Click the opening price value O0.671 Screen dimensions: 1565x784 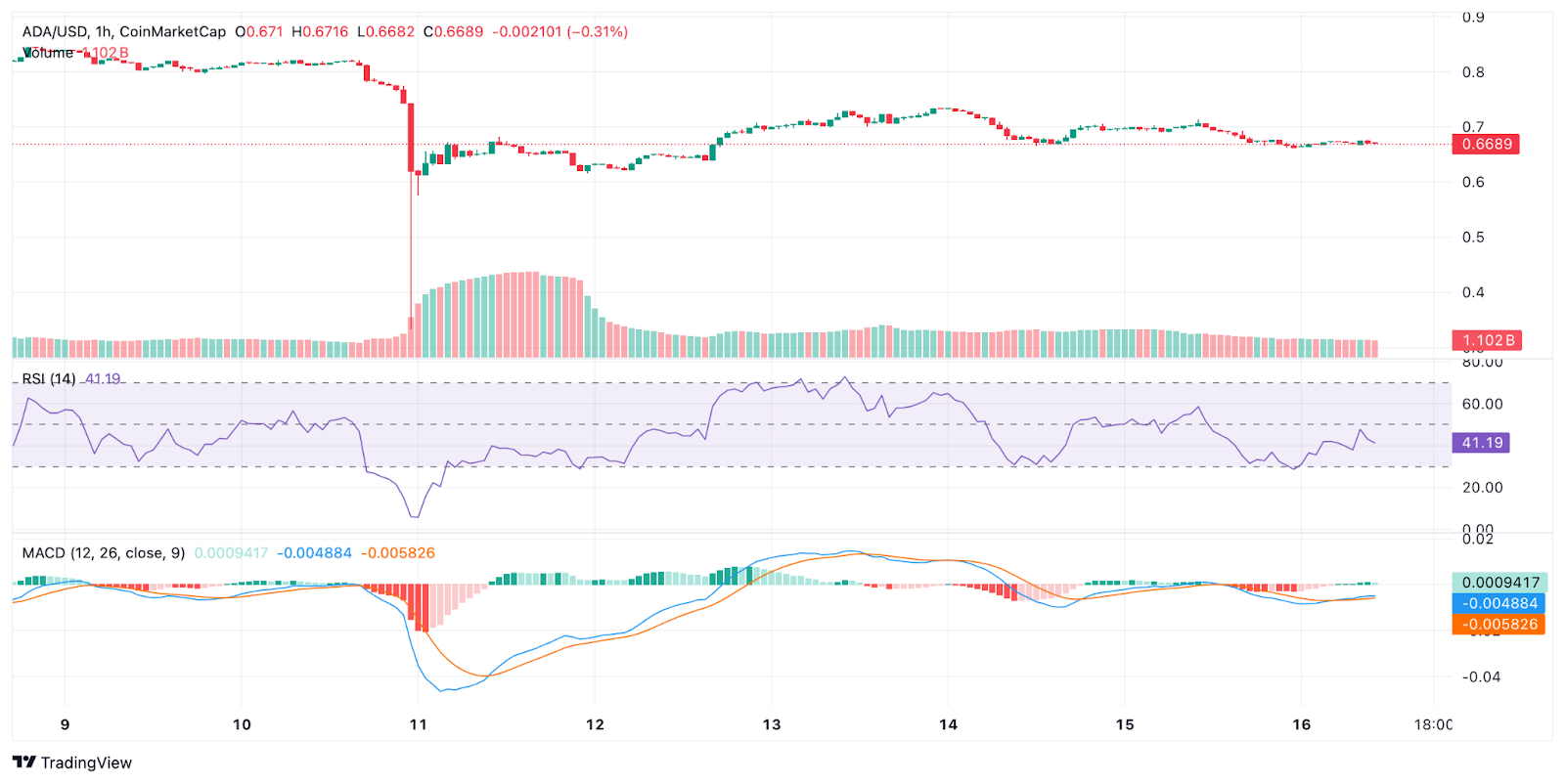click(259, 31)
